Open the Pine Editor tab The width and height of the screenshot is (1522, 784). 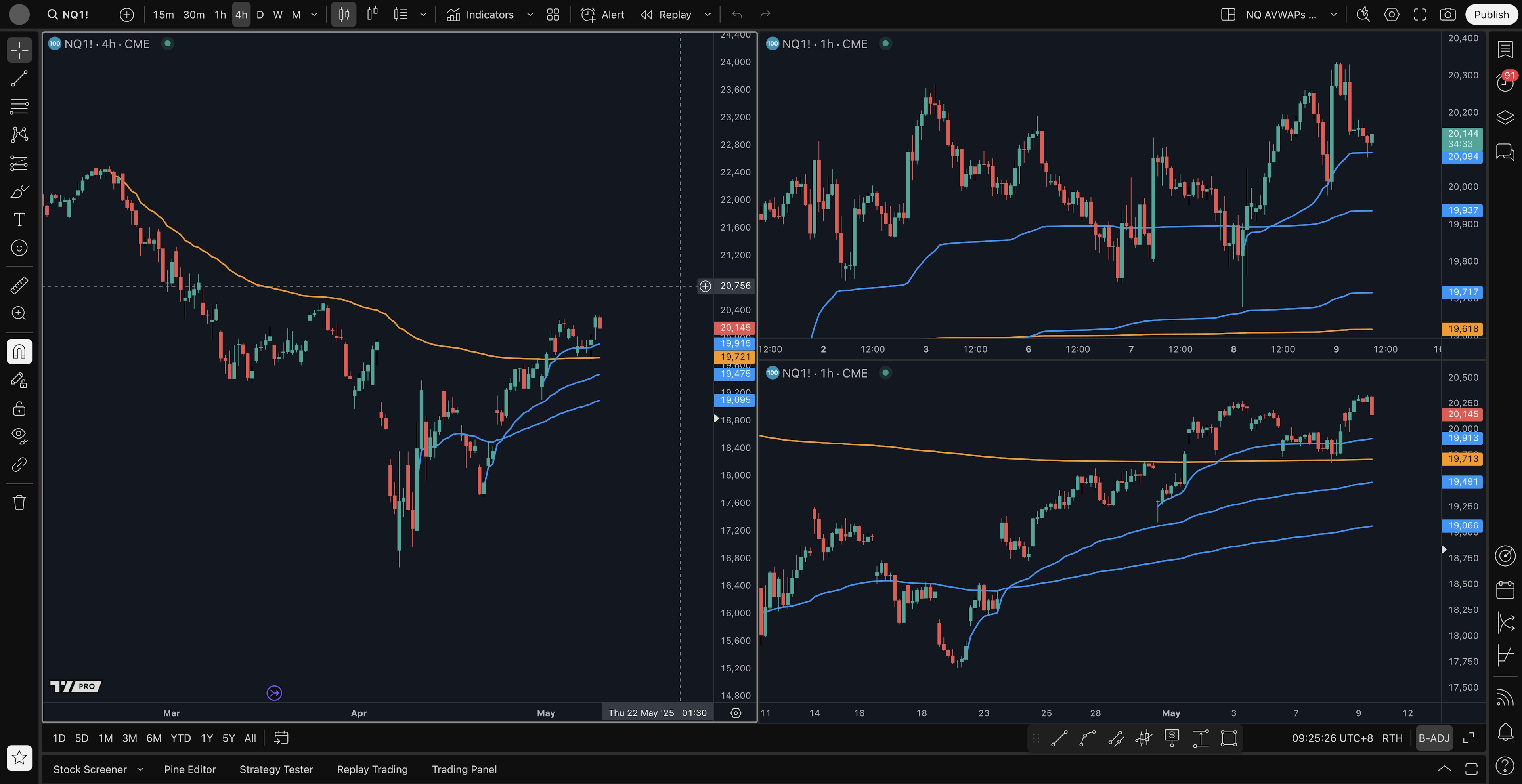(190, 769)
